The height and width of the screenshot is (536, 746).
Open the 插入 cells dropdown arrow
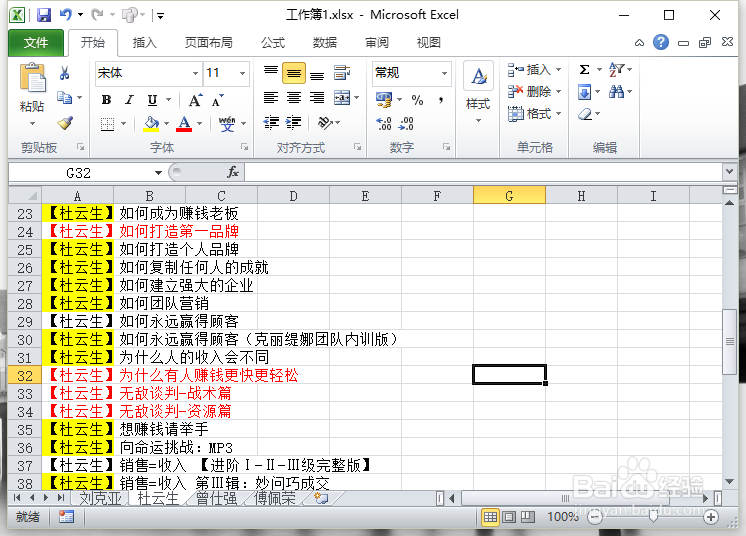click(559, 69)
